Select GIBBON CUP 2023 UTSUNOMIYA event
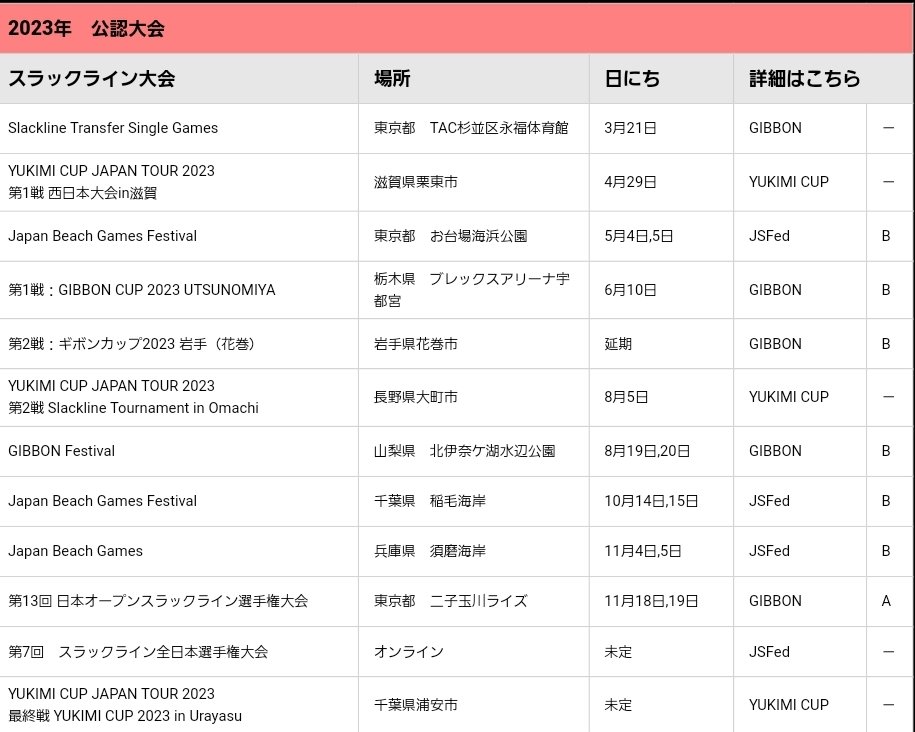The width and height of the screenshot is (915, 732). [142, 290]
